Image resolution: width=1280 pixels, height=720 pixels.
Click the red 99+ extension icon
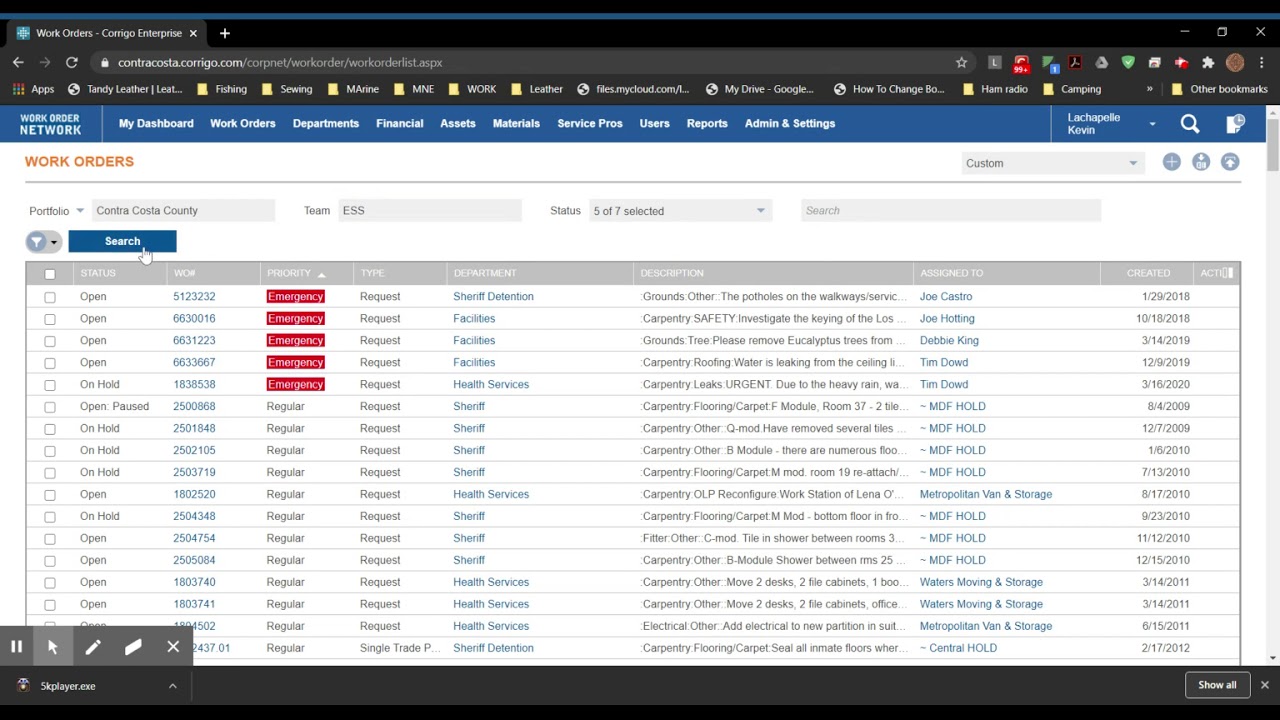click(1021, 63)
